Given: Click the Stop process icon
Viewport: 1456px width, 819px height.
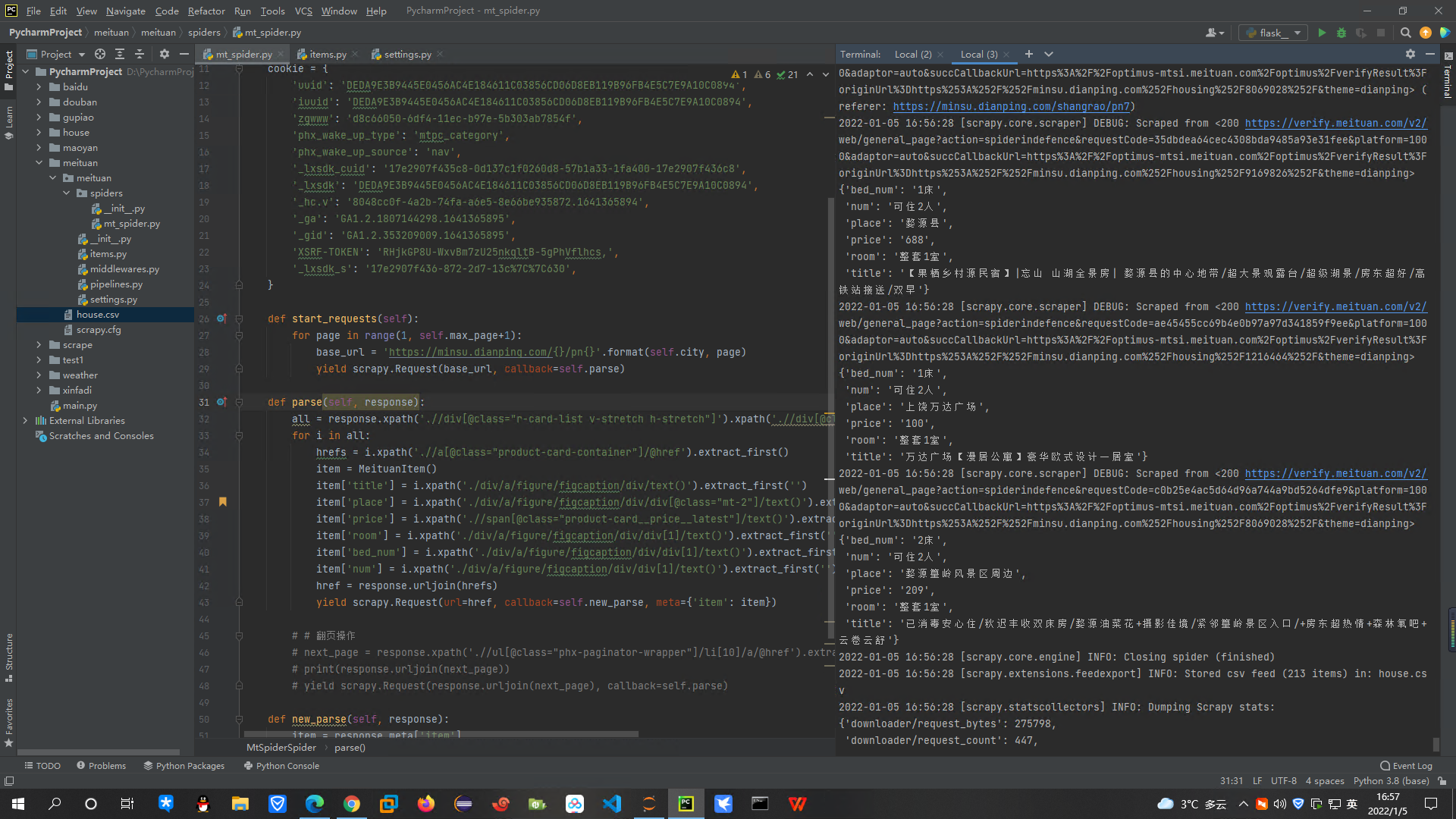Looking at the screenshot, I should (1382, 33).
